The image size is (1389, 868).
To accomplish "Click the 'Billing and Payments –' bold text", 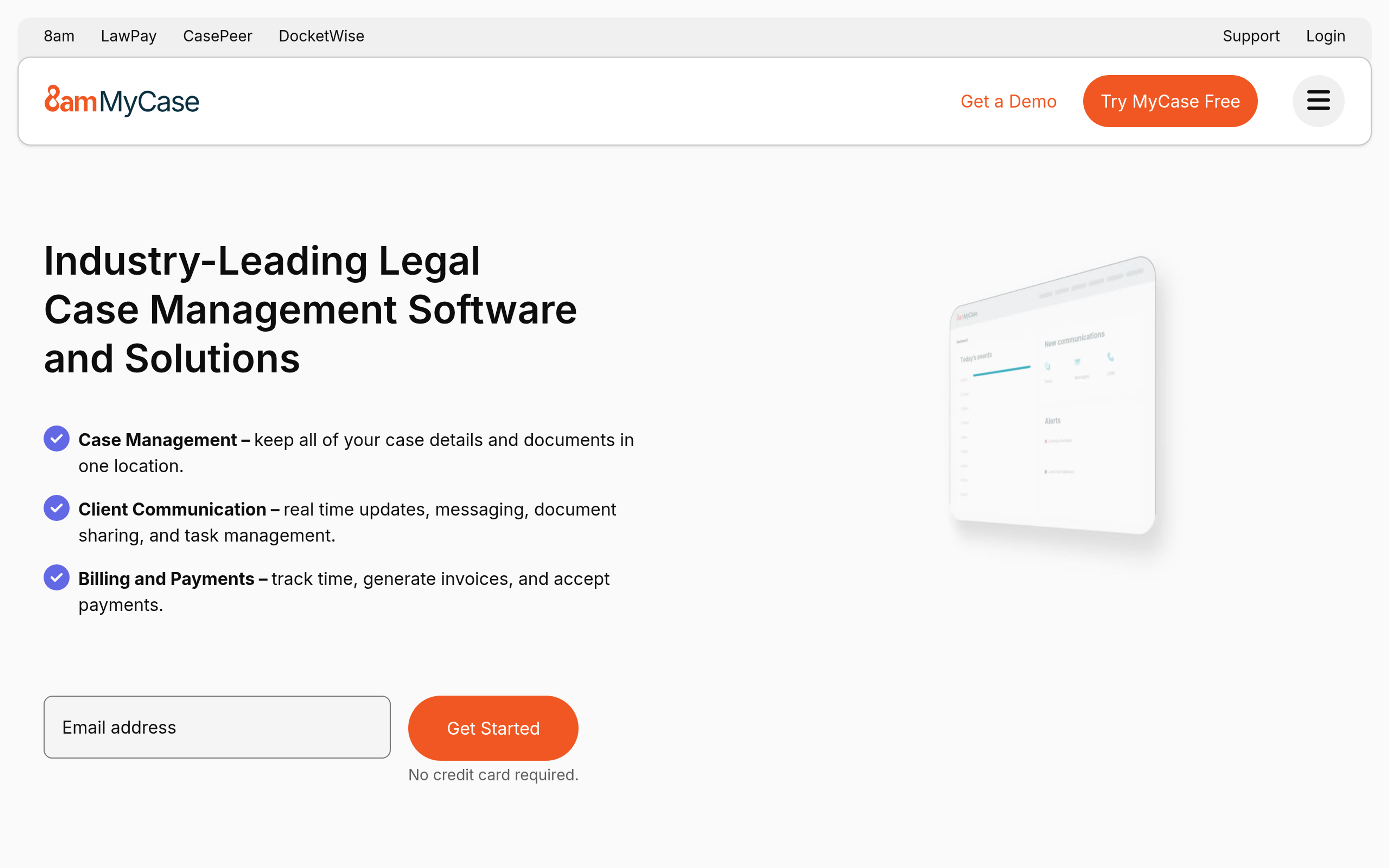I will (x=173, y=579).
